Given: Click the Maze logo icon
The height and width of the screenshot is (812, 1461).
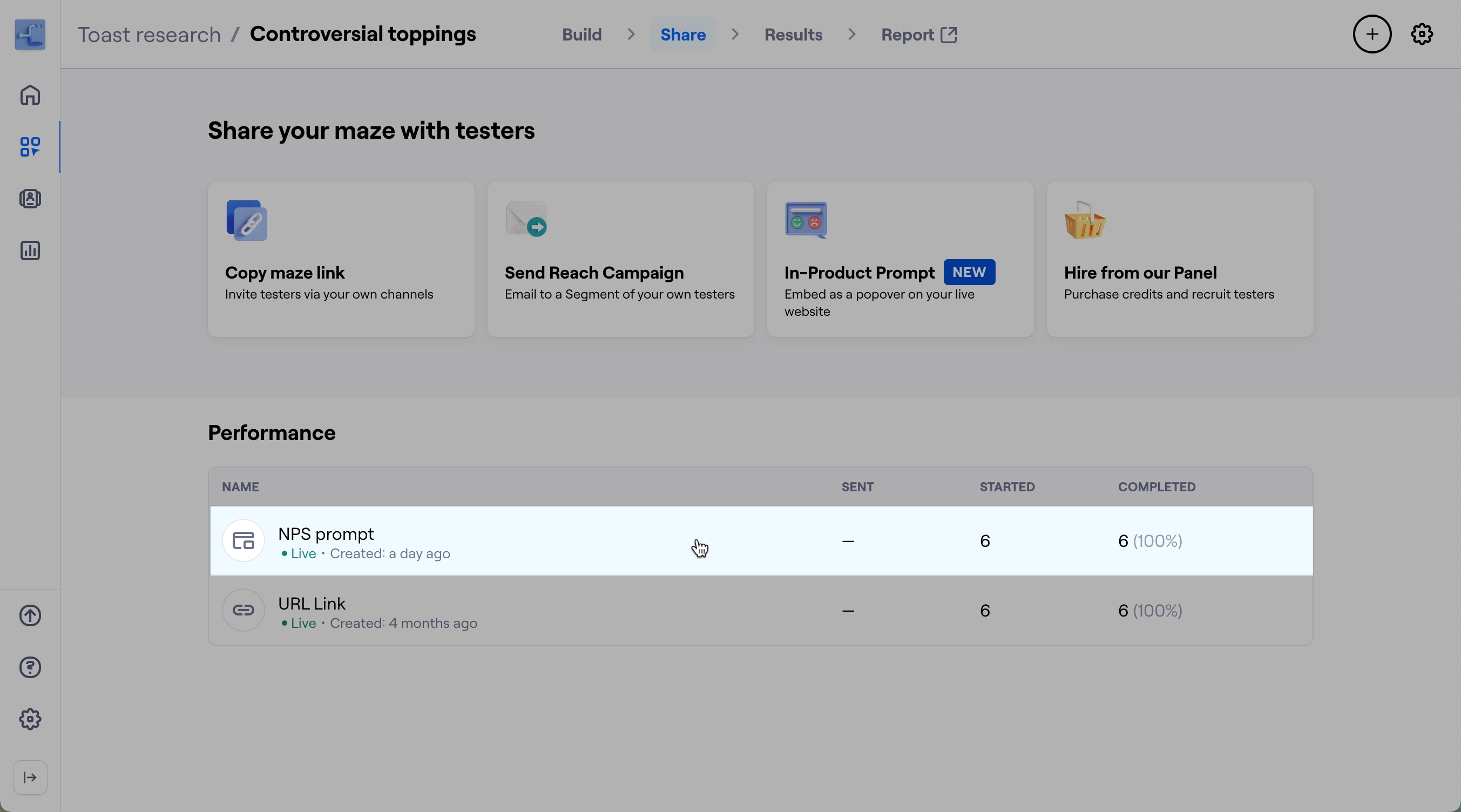Looking at the screenshot, I should click(30, 35).
